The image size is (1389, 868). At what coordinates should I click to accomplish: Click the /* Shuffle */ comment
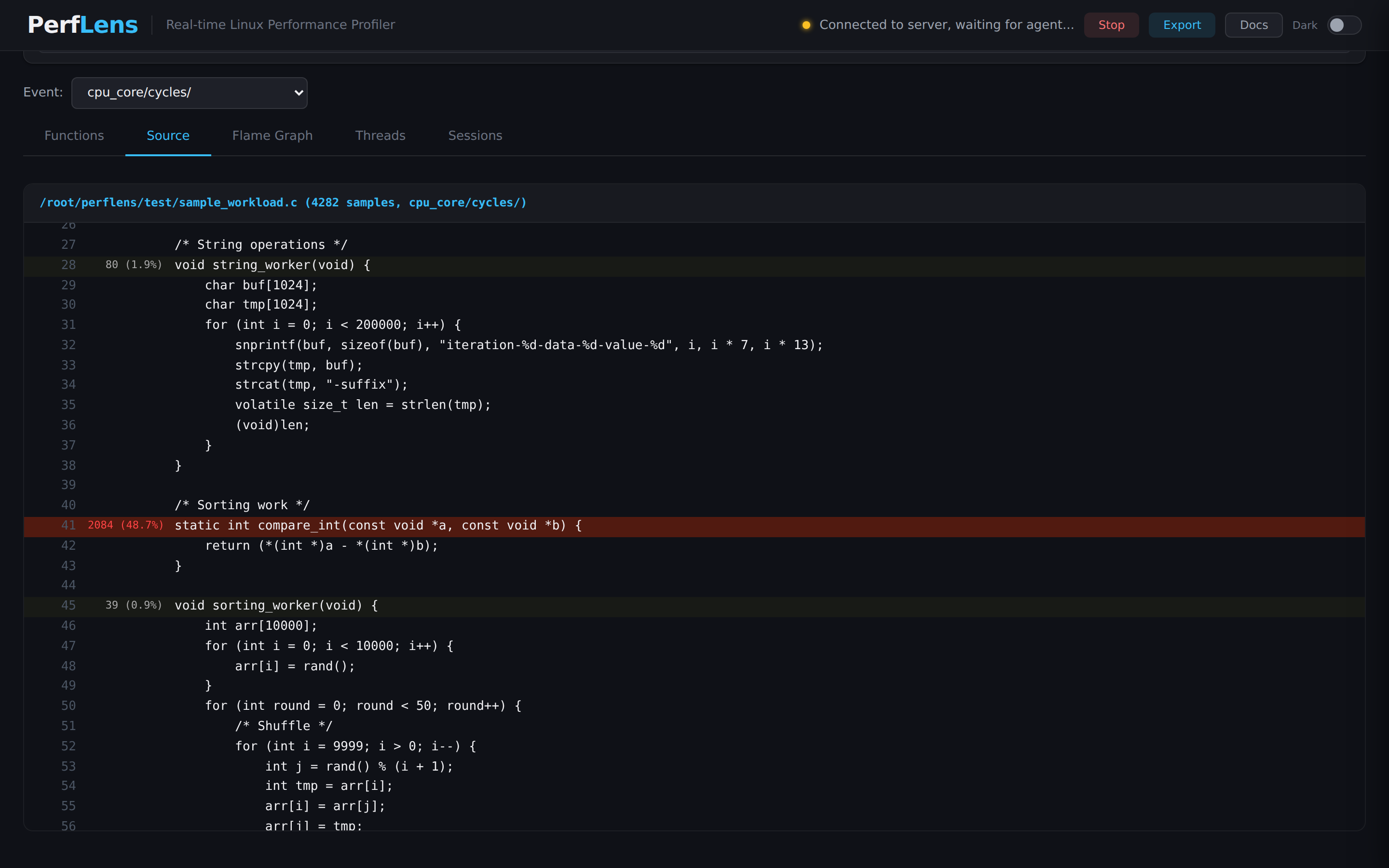pyautogui.click(x=284, y=726)
